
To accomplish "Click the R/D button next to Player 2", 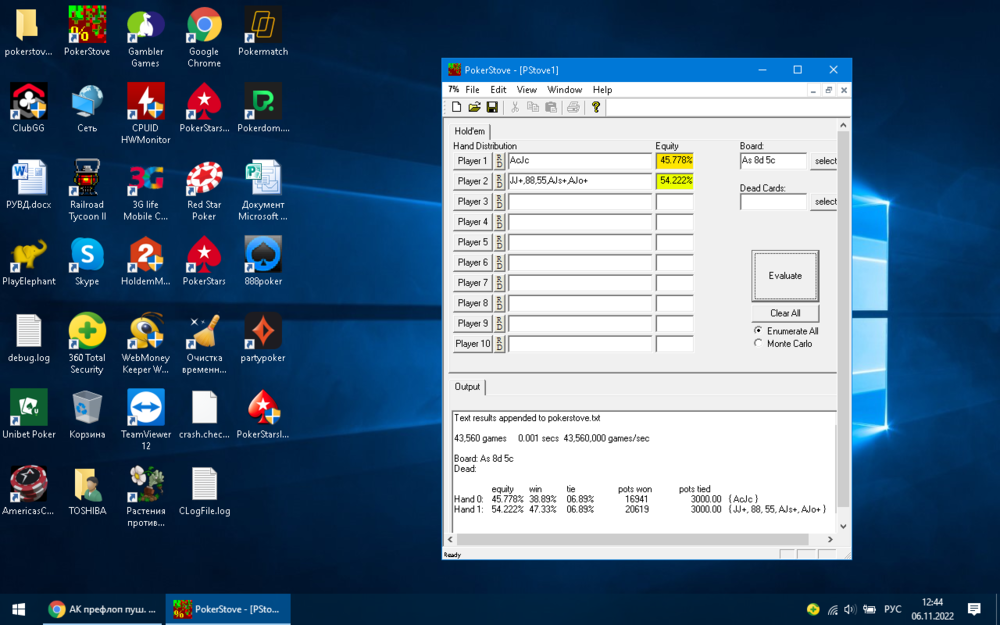I will [x=500, y=181].
